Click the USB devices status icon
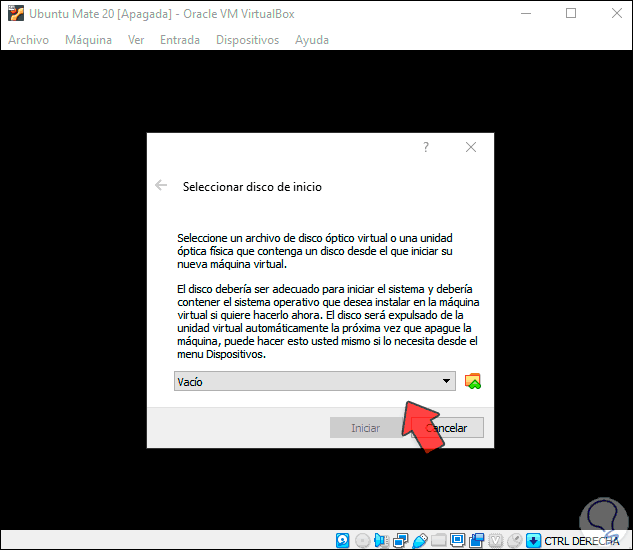Viewport: 633px width, 550px height. pos(420,540)
